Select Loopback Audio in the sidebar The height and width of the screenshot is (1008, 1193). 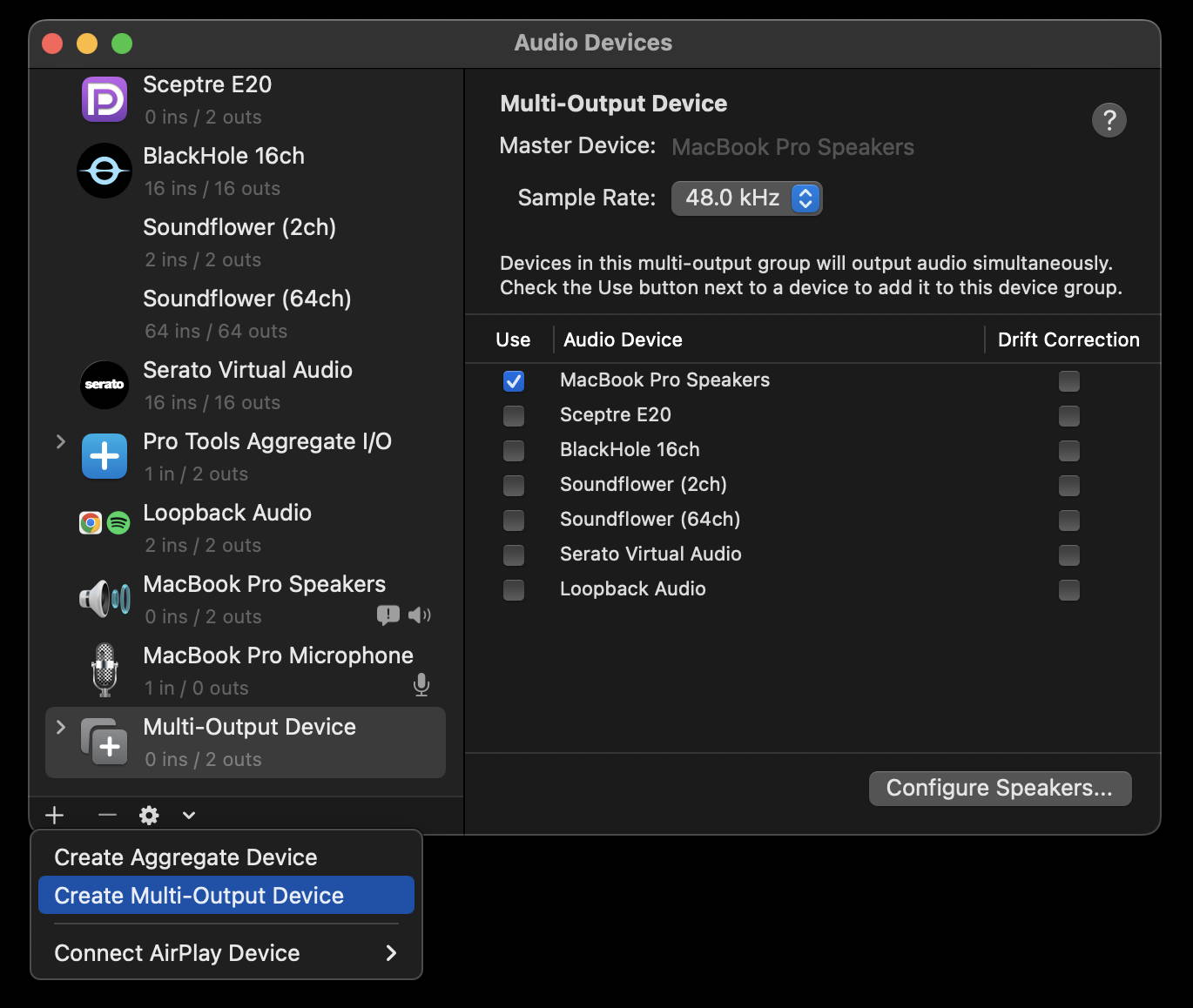pyautogui.click(x=246, y=528)
